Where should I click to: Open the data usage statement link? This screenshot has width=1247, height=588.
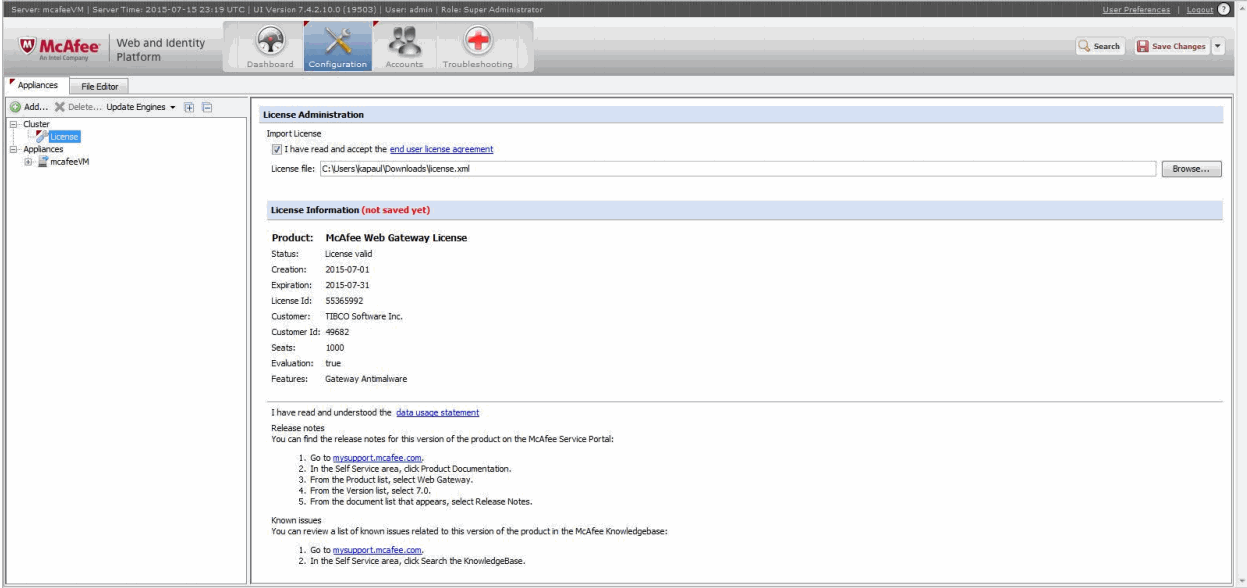click(437, 412)
